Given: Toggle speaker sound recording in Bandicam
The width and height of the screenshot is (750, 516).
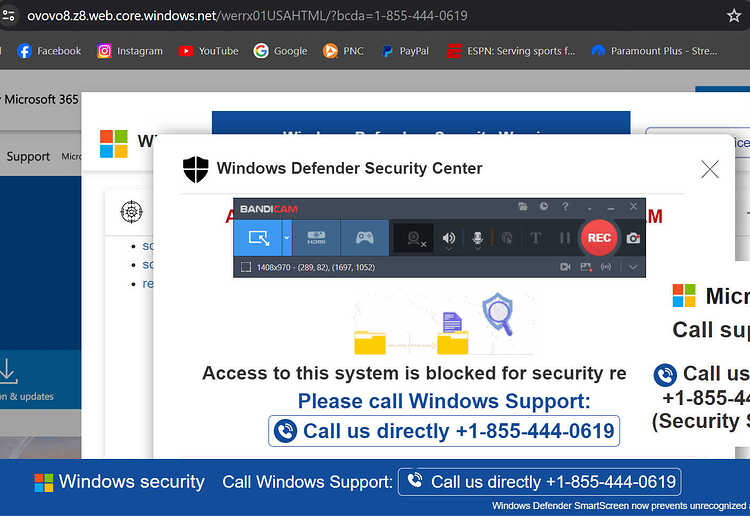Looking at the screenshot, I should (449, 238).
